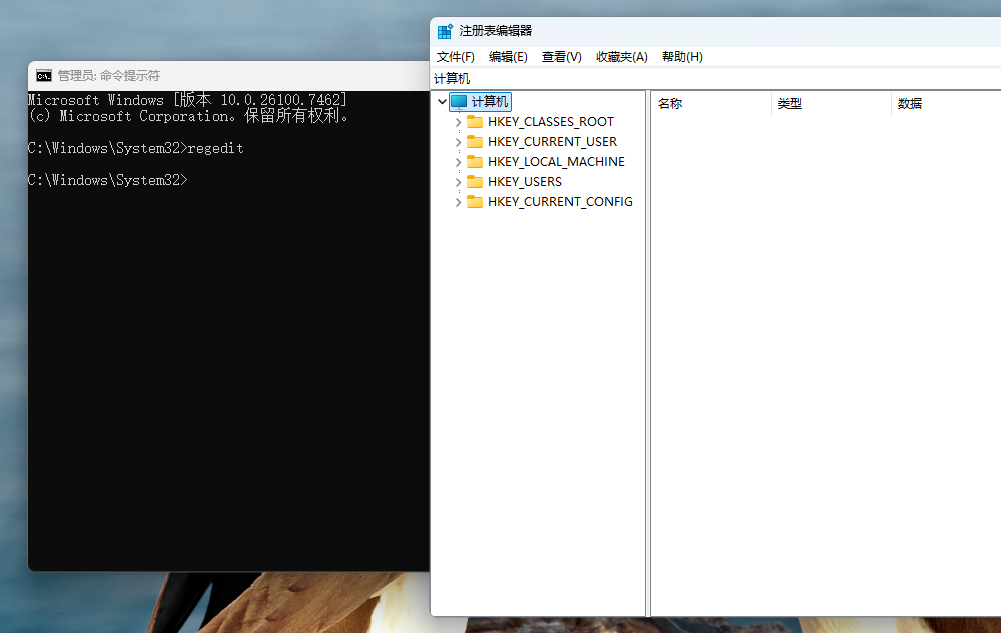1001x633 pixels.
Task: Expand HKEY_USERS branch
Action: point(458,182)
